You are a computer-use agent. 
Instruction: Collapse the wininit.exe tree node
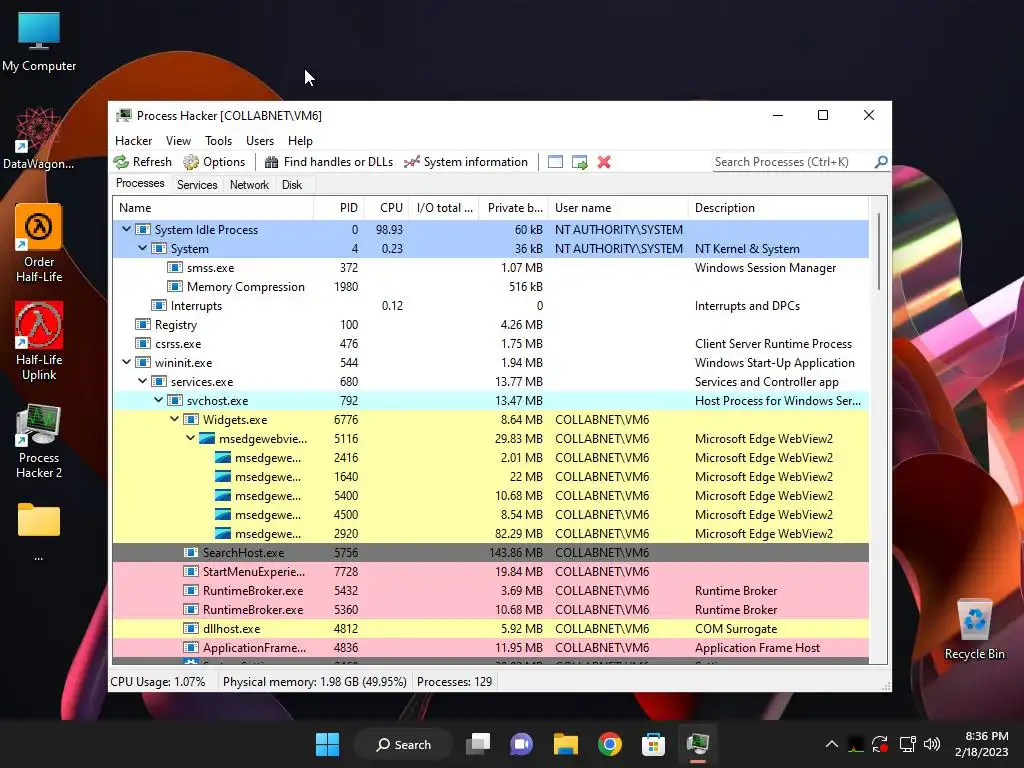click(x=127, y=362)
